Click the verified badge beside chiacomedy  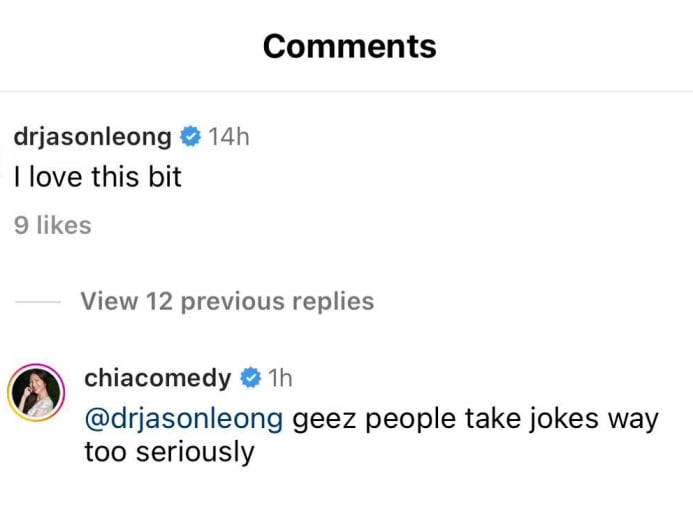click(x=250, y=378)
